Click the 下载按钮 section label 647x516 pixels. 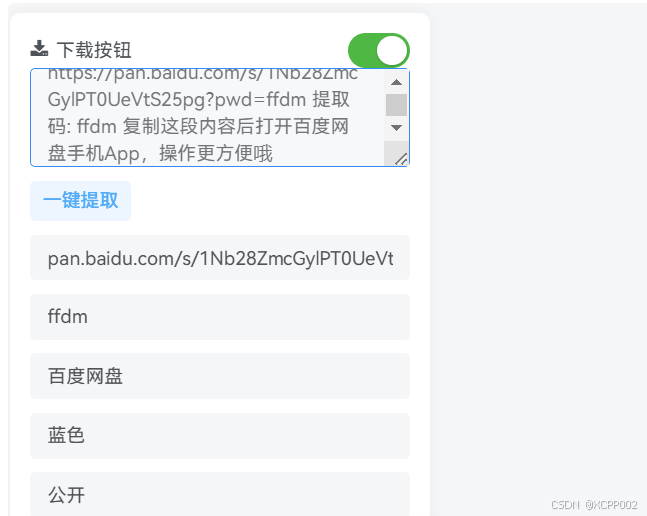94,50
